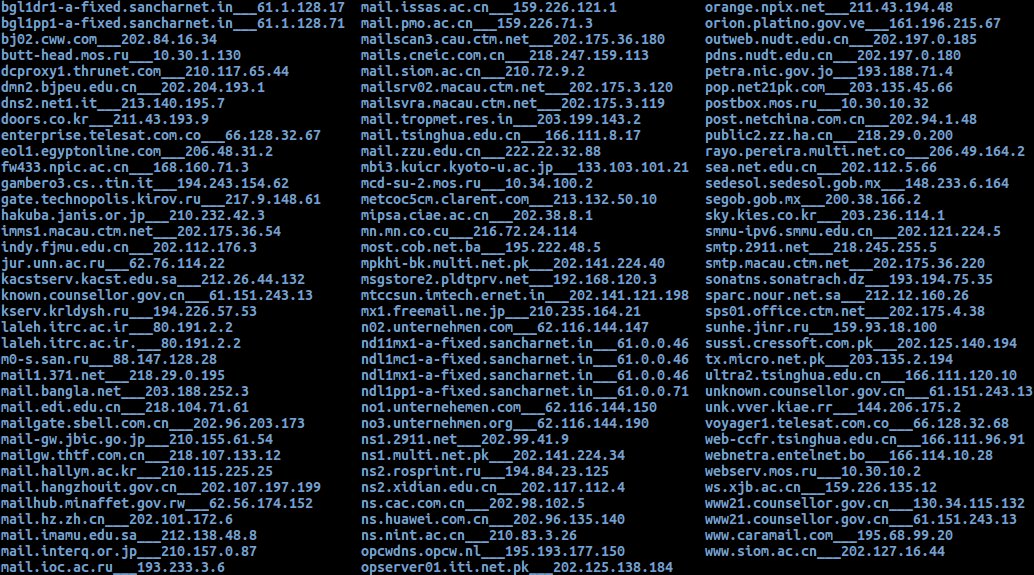Select the mailgate.sbell.com.cn entry

pos(153,423)
